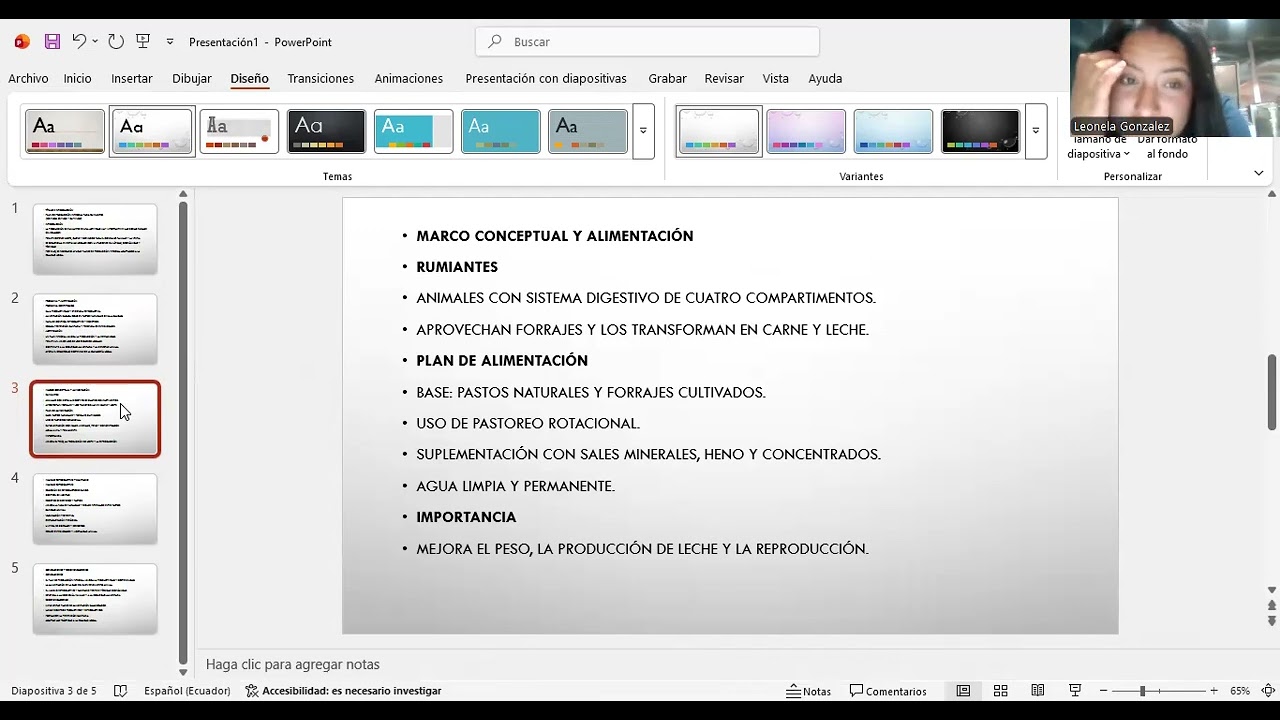1280x720 pixels.
Task: Toggle the Comentarios pane button
Action: [888, 691]
